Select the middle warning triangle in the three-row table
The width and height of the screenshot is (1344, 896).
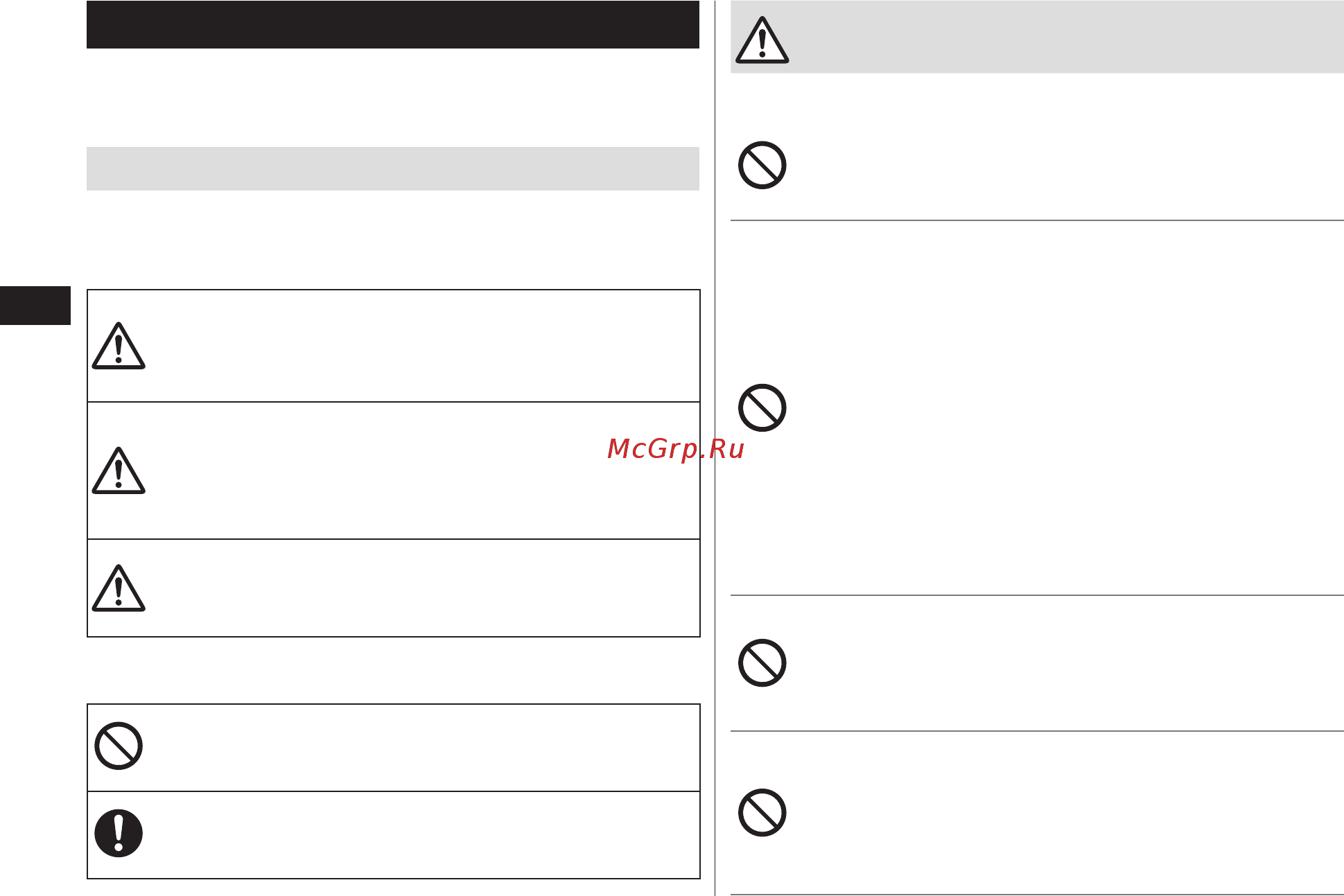119,471
